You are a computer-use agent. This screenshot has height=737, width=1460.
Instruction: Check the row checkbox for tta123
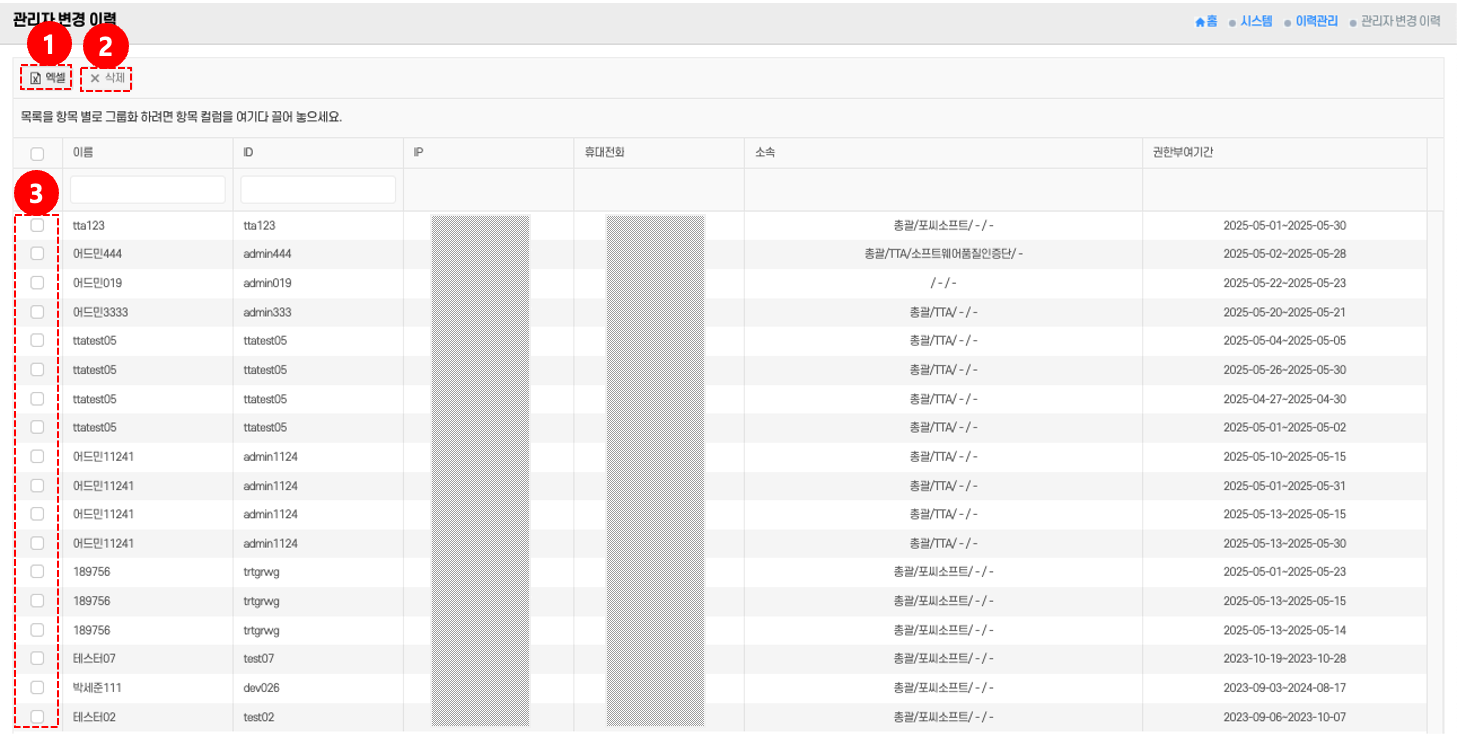click(x=37, y=225)
